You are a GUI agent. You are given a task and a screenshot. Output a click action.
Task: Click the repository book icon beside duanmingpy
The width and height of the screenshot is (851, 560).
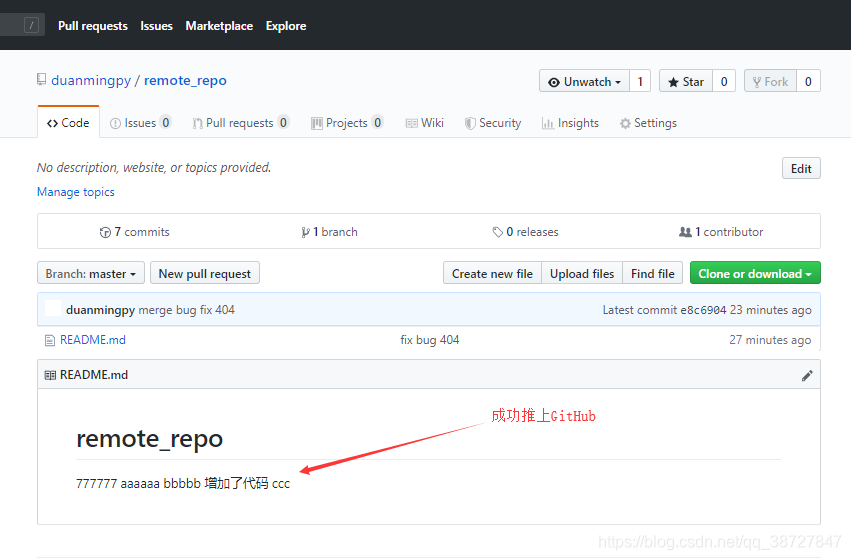tap(41, 80)
